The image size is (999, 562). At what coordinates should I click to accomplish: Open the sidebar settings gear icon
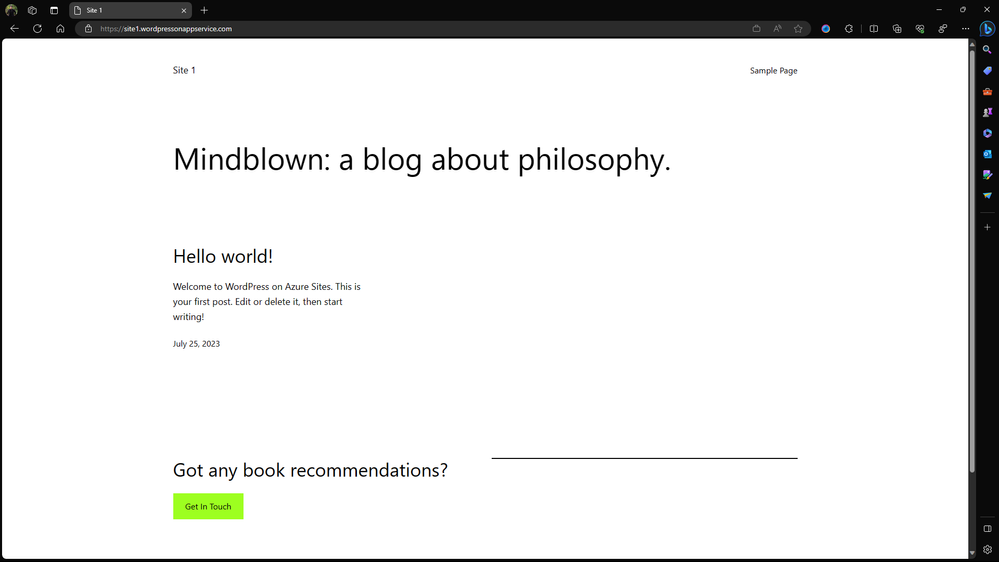click(988, 549)
